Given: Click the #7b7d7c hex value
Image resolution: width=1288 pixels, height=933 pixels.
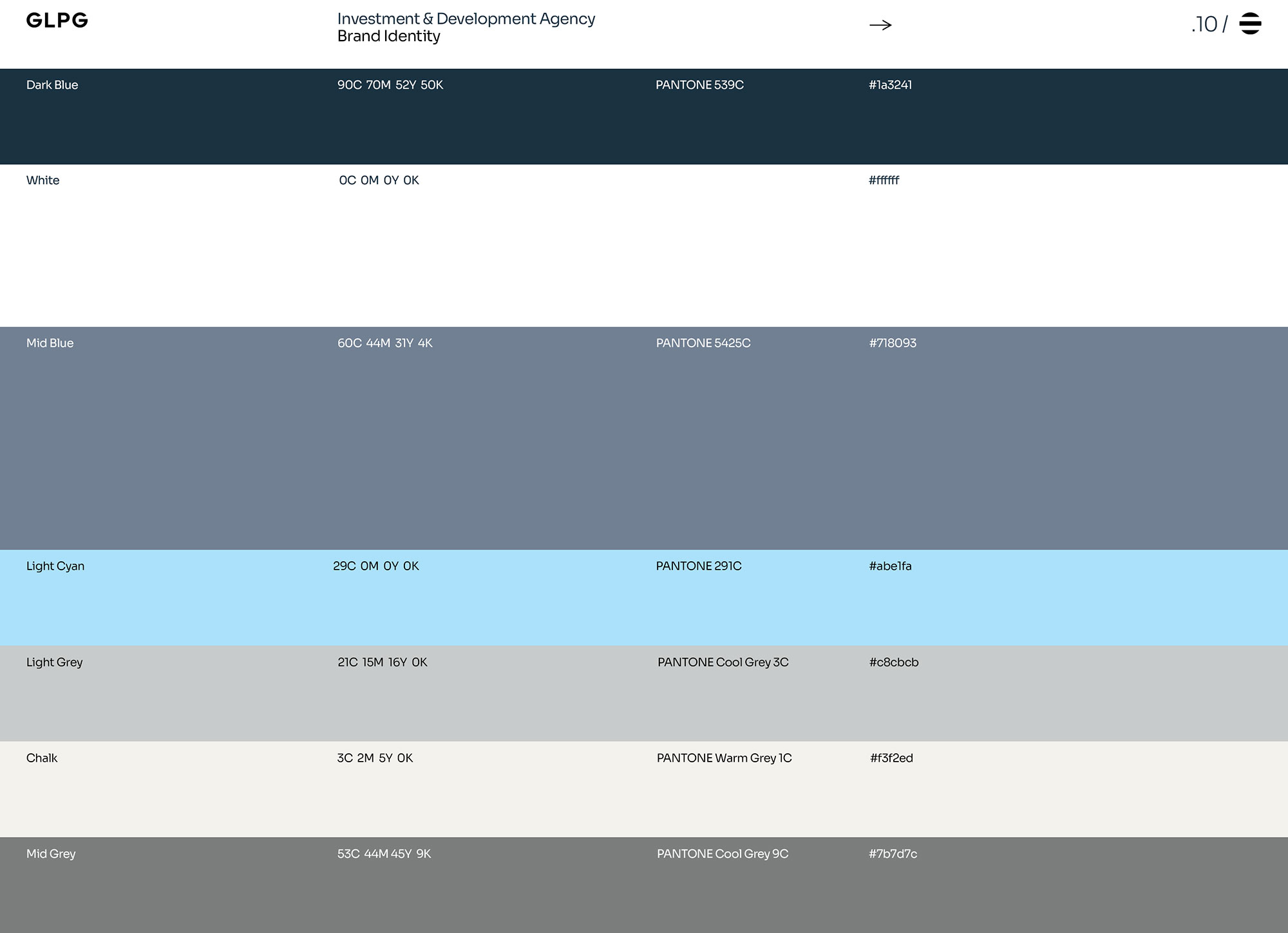Looking at the screenshot, I should tap(893, 854).
